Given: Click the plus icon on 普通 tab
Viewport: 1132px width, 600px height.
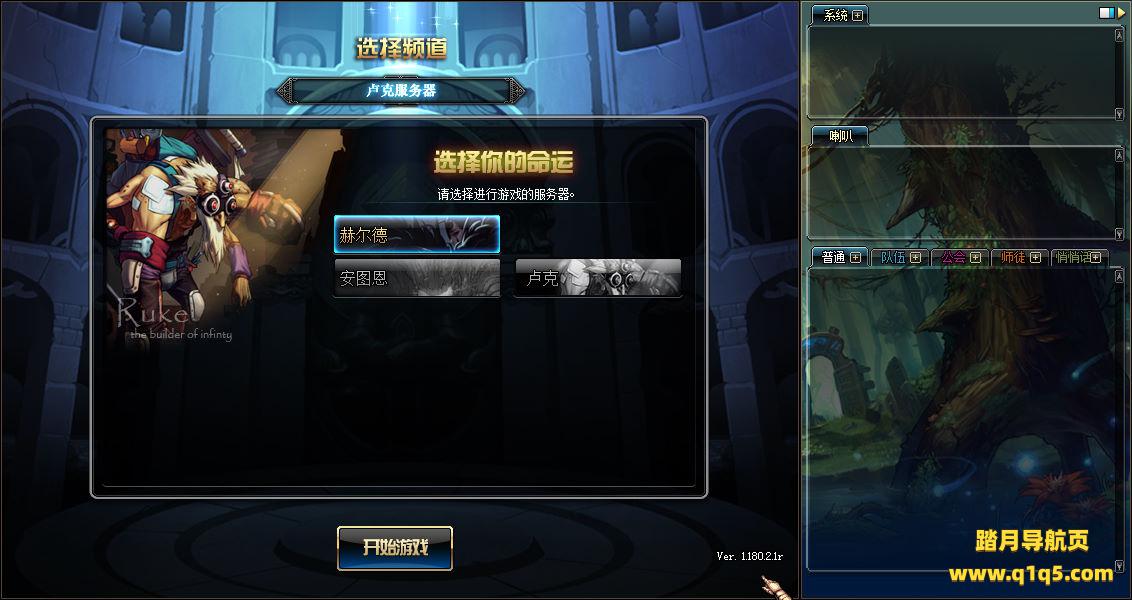Looking at the screenshot, I should (855, 257).
